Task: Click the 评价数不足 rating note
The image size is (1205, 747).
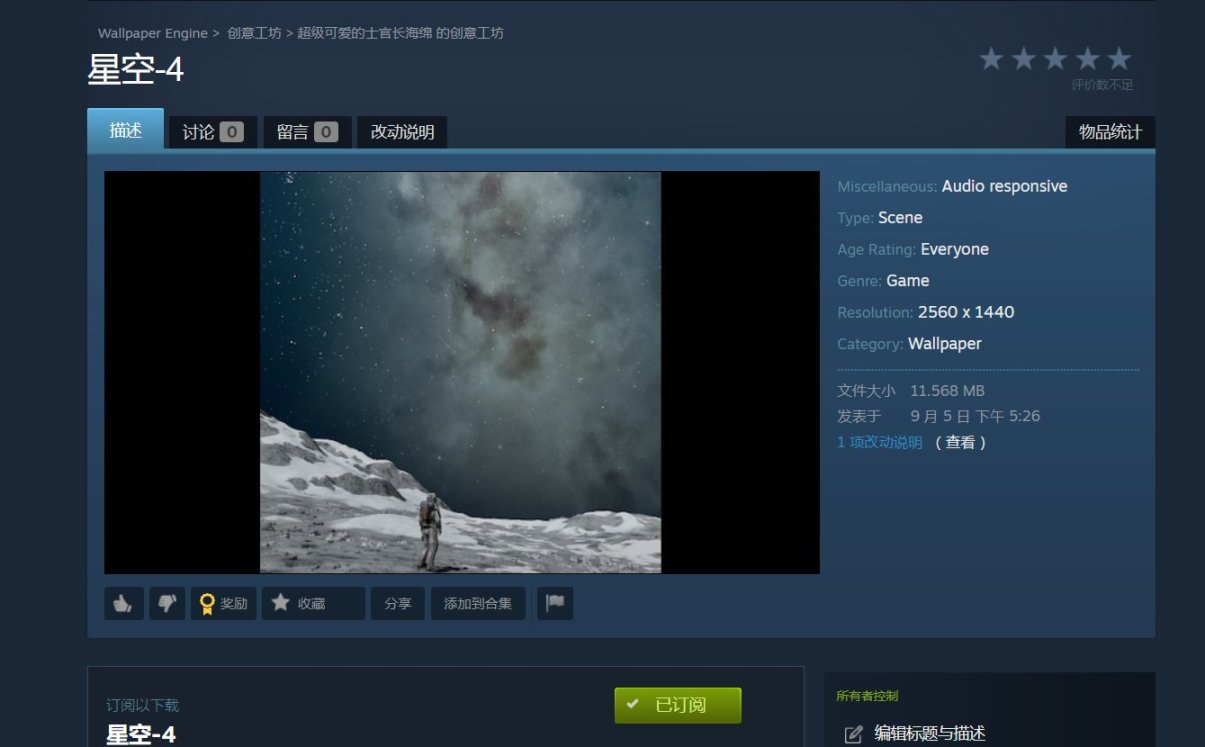Action: 1102,85
